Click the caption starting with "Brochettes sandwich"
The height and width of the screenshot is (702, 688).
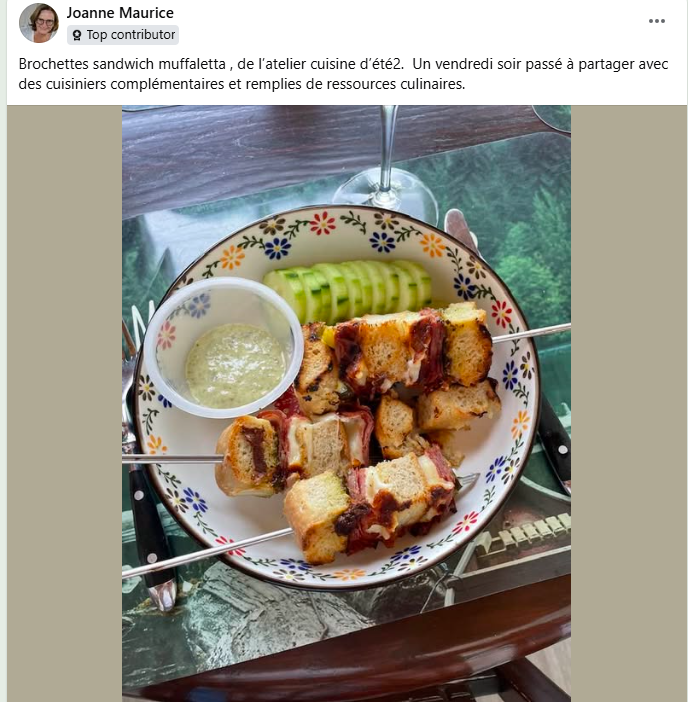click(343, 74)
